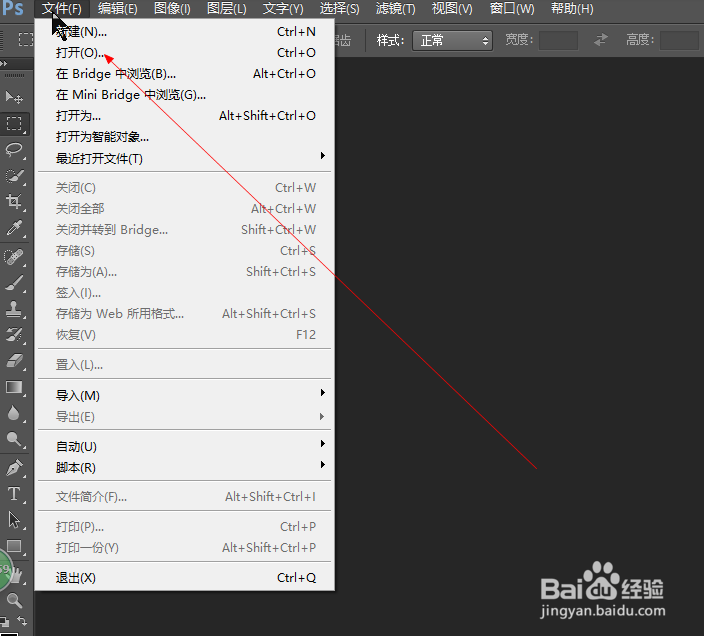The width and height of the screenshot is (704, 636).
Task: Open the 选择(S) menu
Action: 339,9
